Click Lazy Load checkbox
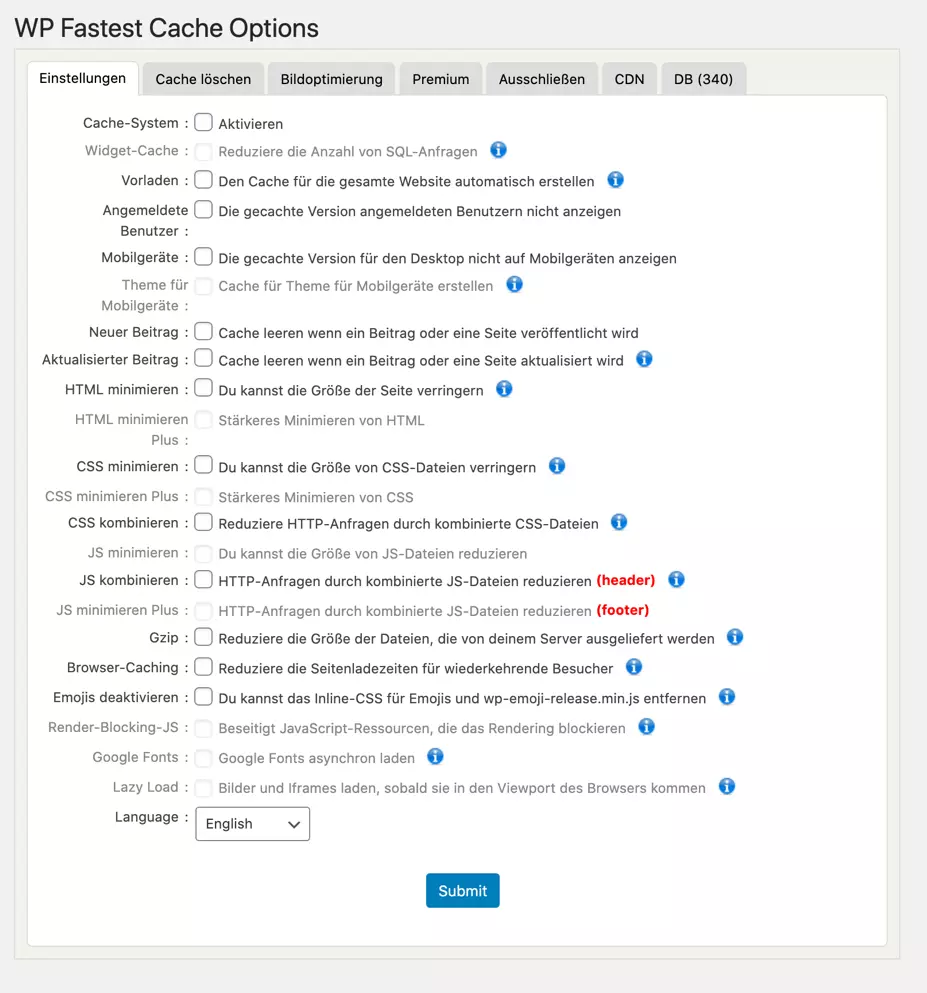The width and height of the screenshot is (927, 993). tap(203, 787)
